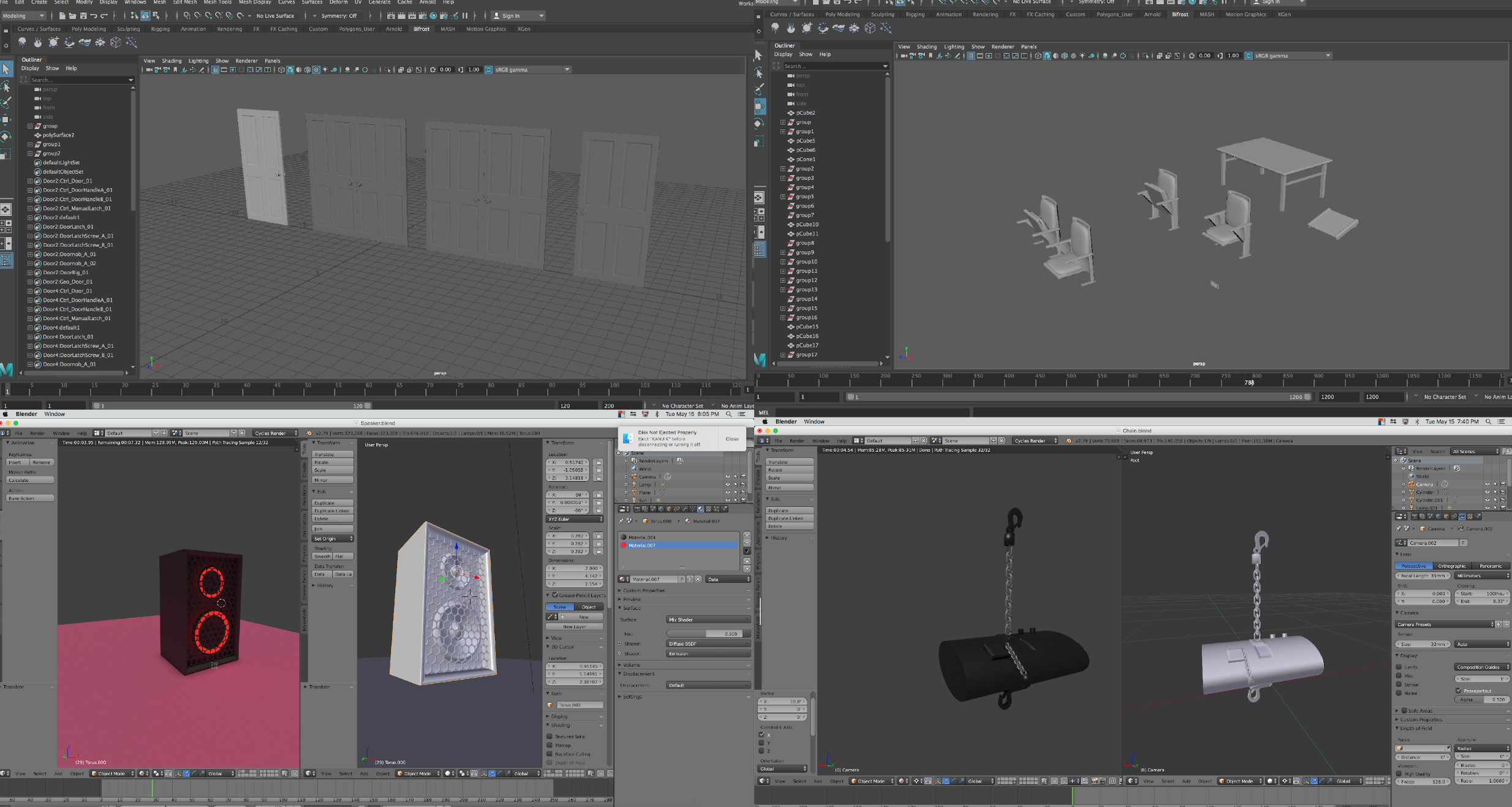Viewport: 1512px width, 807px height.
Task: Click the pause render icon in left Maya status line
Action: coord(465,16)
